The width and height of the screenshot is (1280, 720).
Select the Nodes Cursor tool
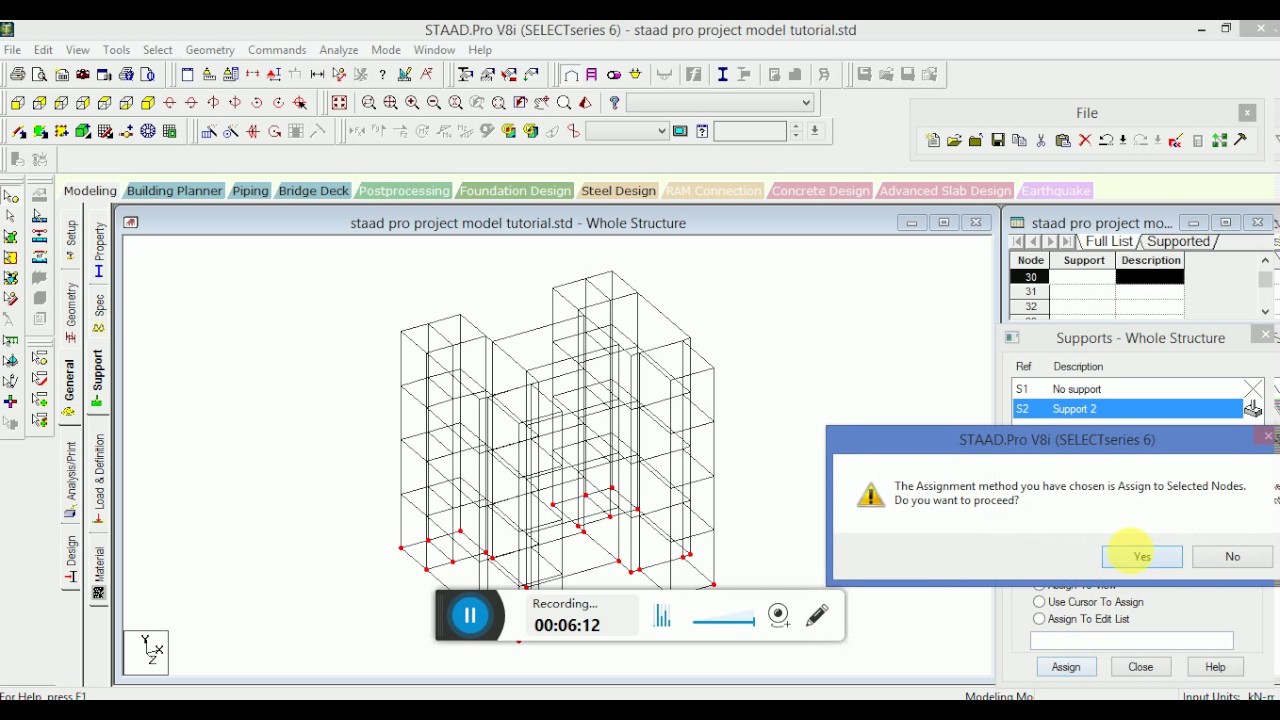click(10, 197)
